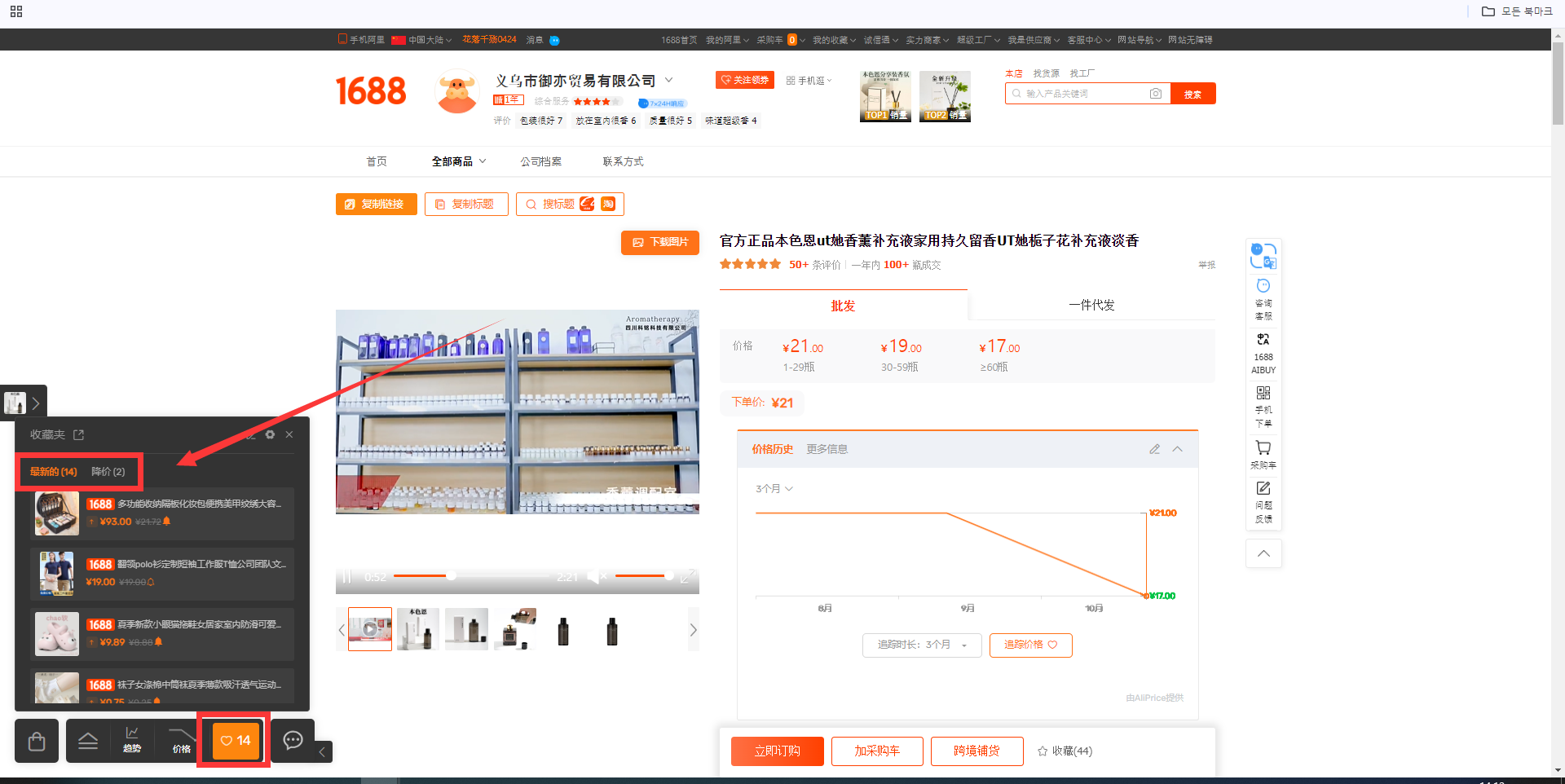Click the browser apps grid icon
This screenshot has height=784, width=1565.
coord(16,11)
